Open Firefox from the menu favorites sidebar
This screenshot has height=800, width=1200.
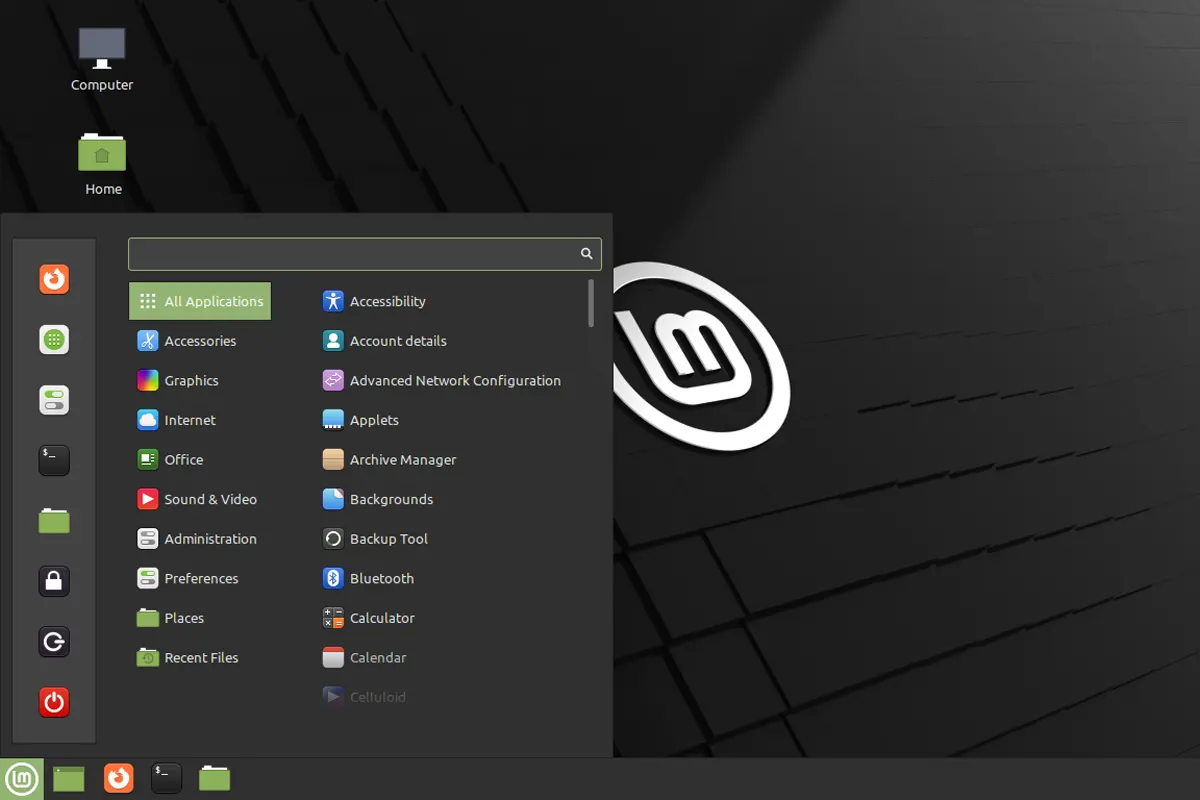click(x=54, y=278)
